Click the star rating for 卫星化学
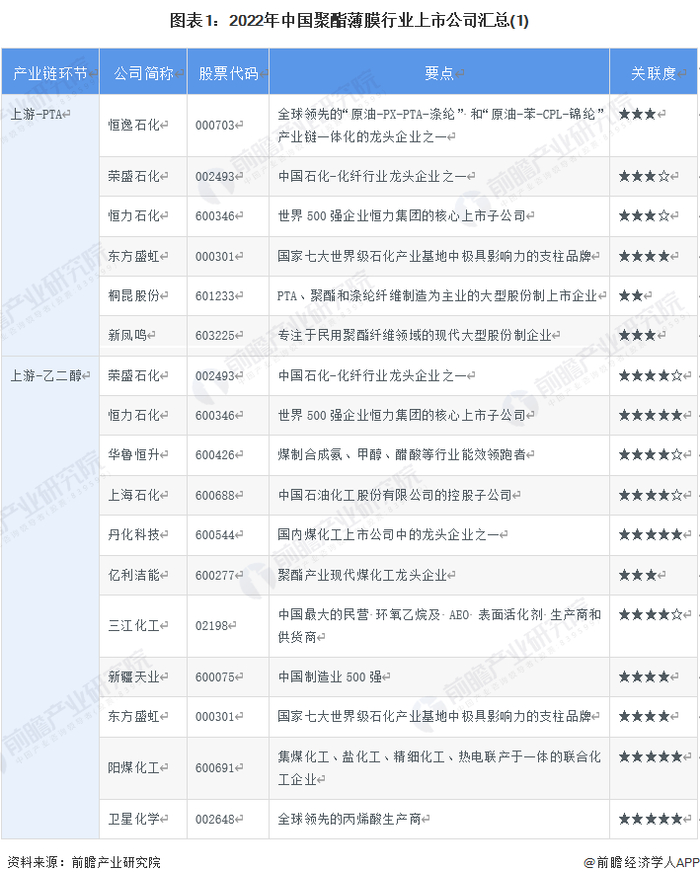The image size is (700, 883). tap(651, 819)
